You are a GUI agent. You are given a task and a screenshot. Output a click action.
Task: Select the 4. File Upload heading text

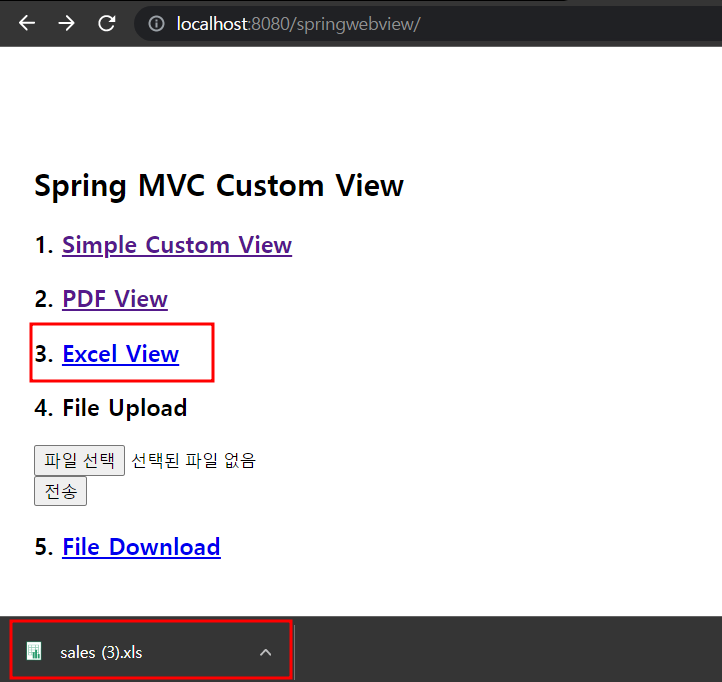click(x=111, y=408)
